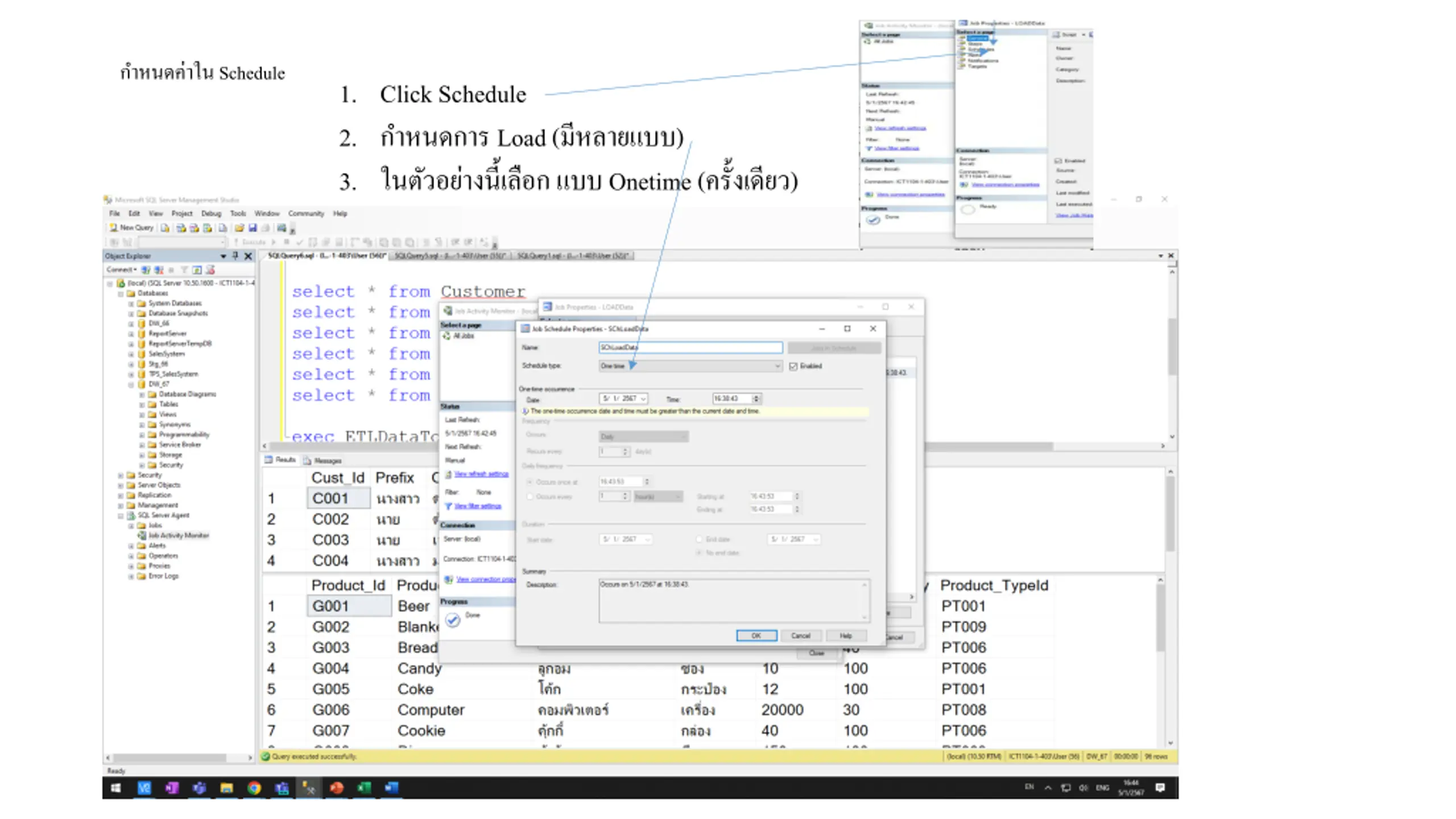
Task: Click the Open File folder icon in toolbar
Action: point(239,227)
